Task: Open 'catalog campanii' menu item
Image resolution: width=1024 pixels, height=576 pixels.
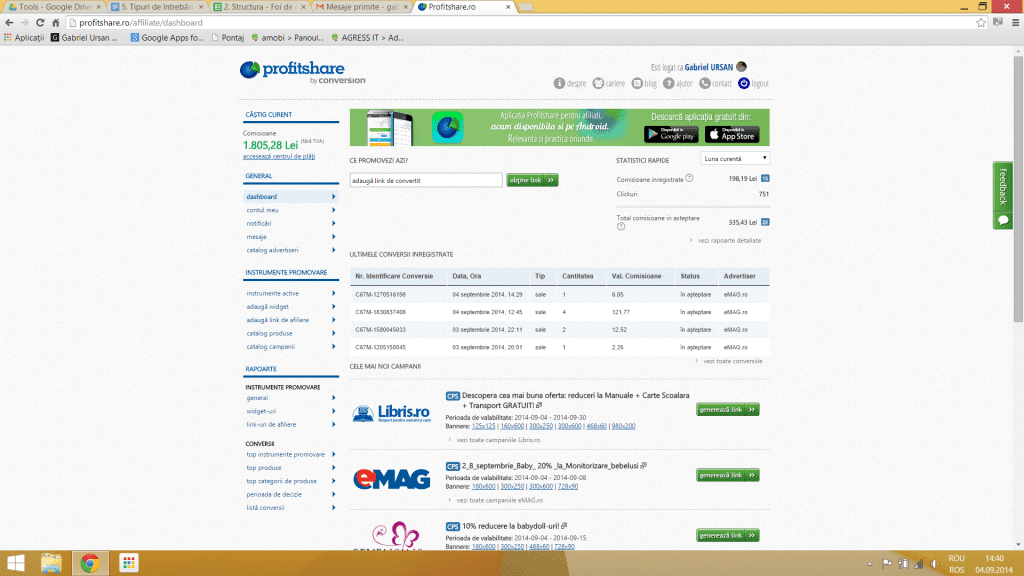Action: coord(270,347)
